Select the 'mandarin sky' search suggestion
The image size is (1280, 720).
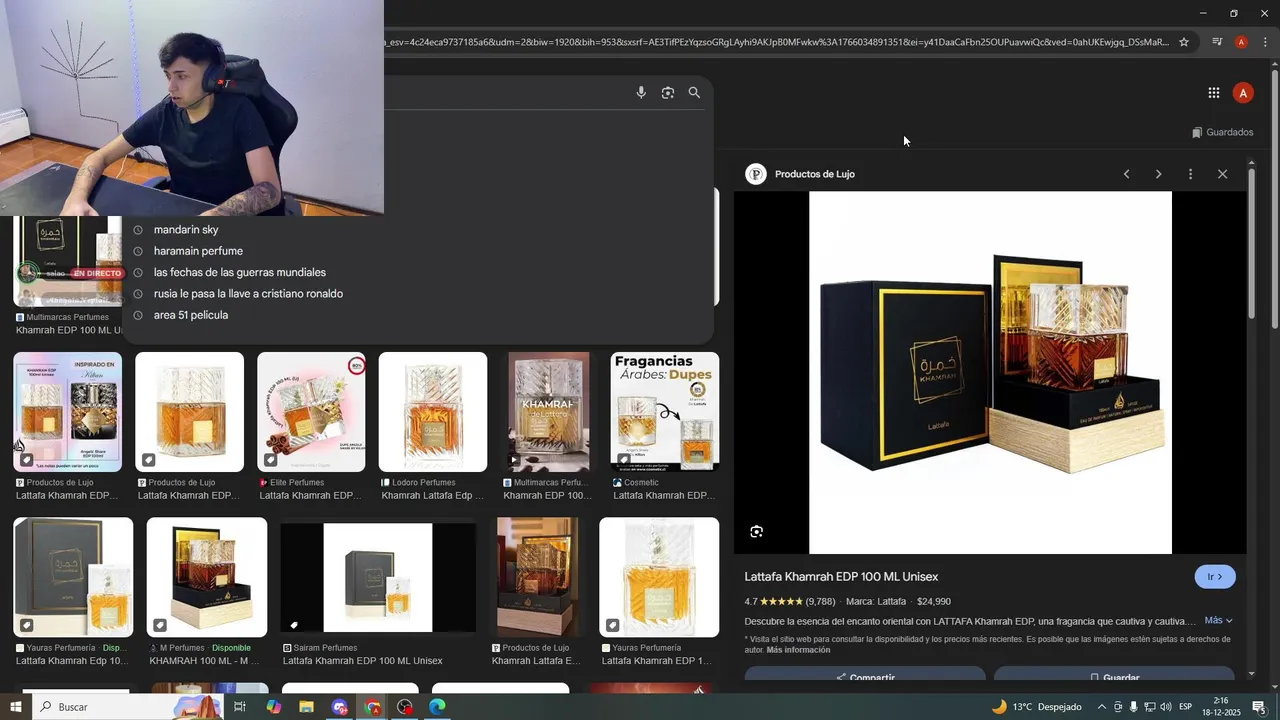click(x=186, y=230)
